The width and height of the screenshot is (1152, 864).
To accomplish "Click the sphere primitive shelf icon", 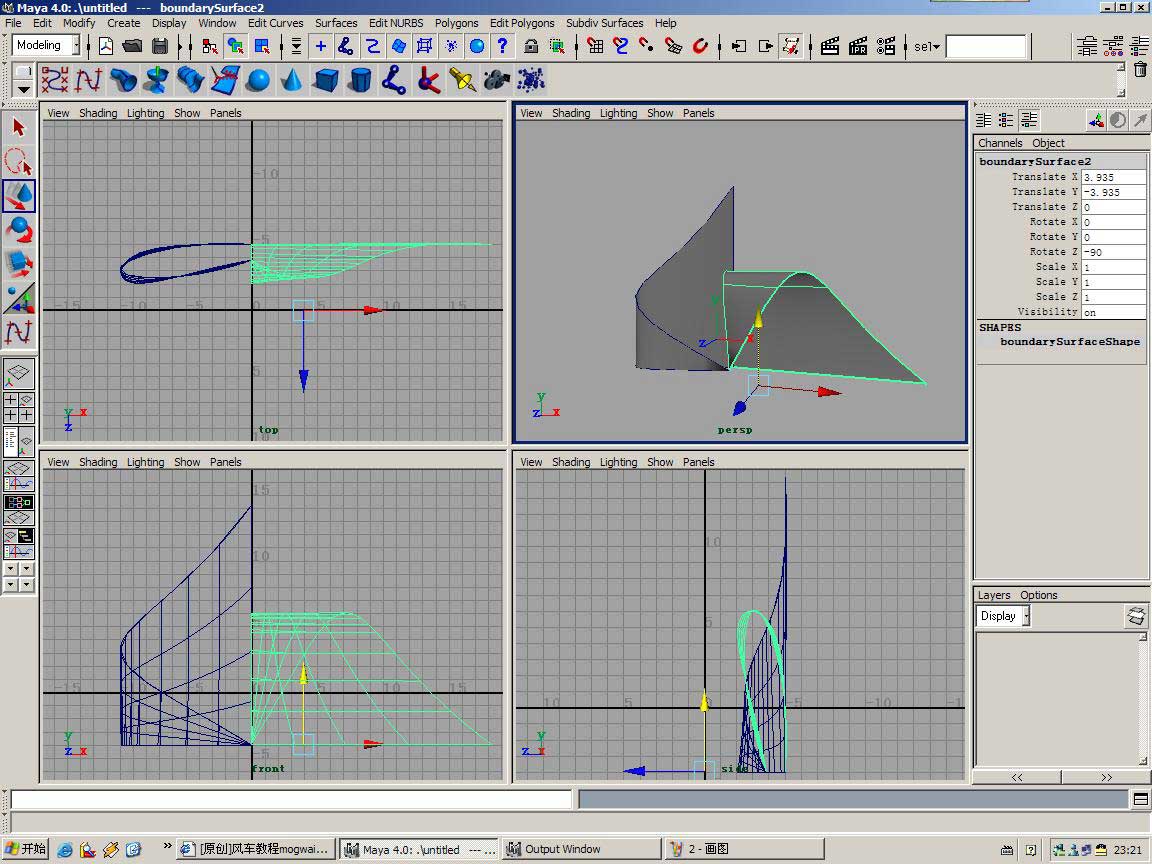I will (258, 80).
